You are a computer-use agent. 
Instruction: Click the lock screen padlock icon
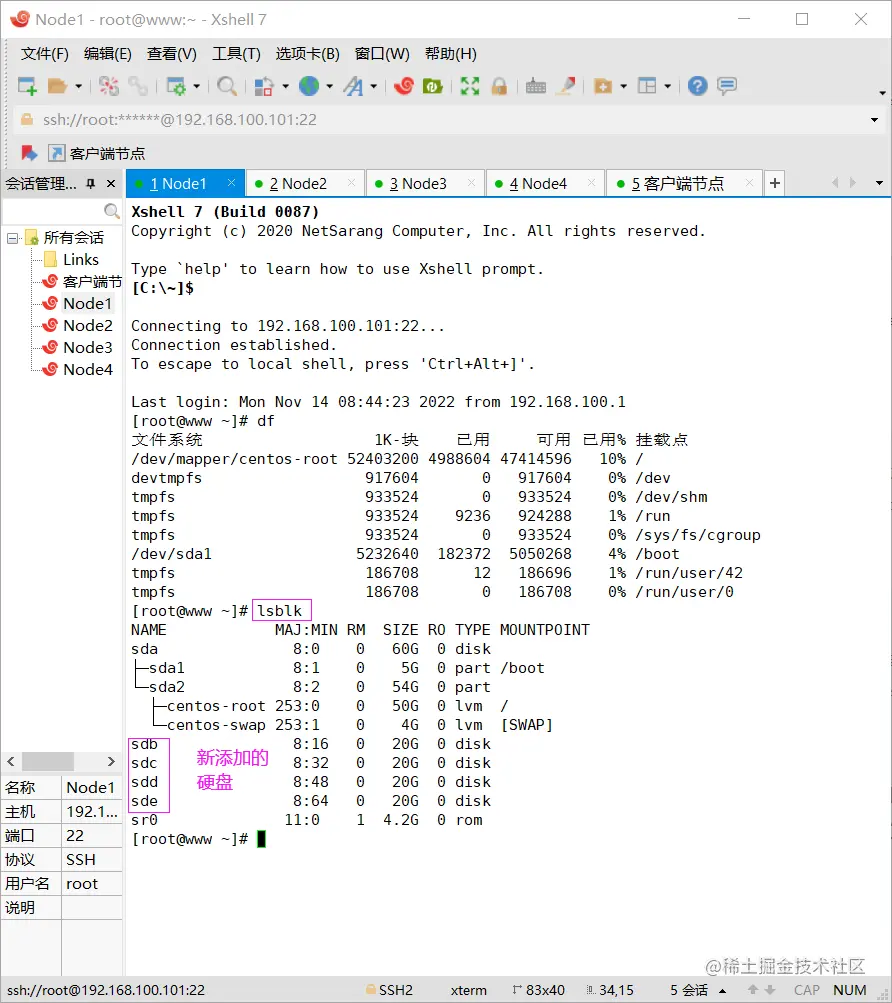(499, 86)
